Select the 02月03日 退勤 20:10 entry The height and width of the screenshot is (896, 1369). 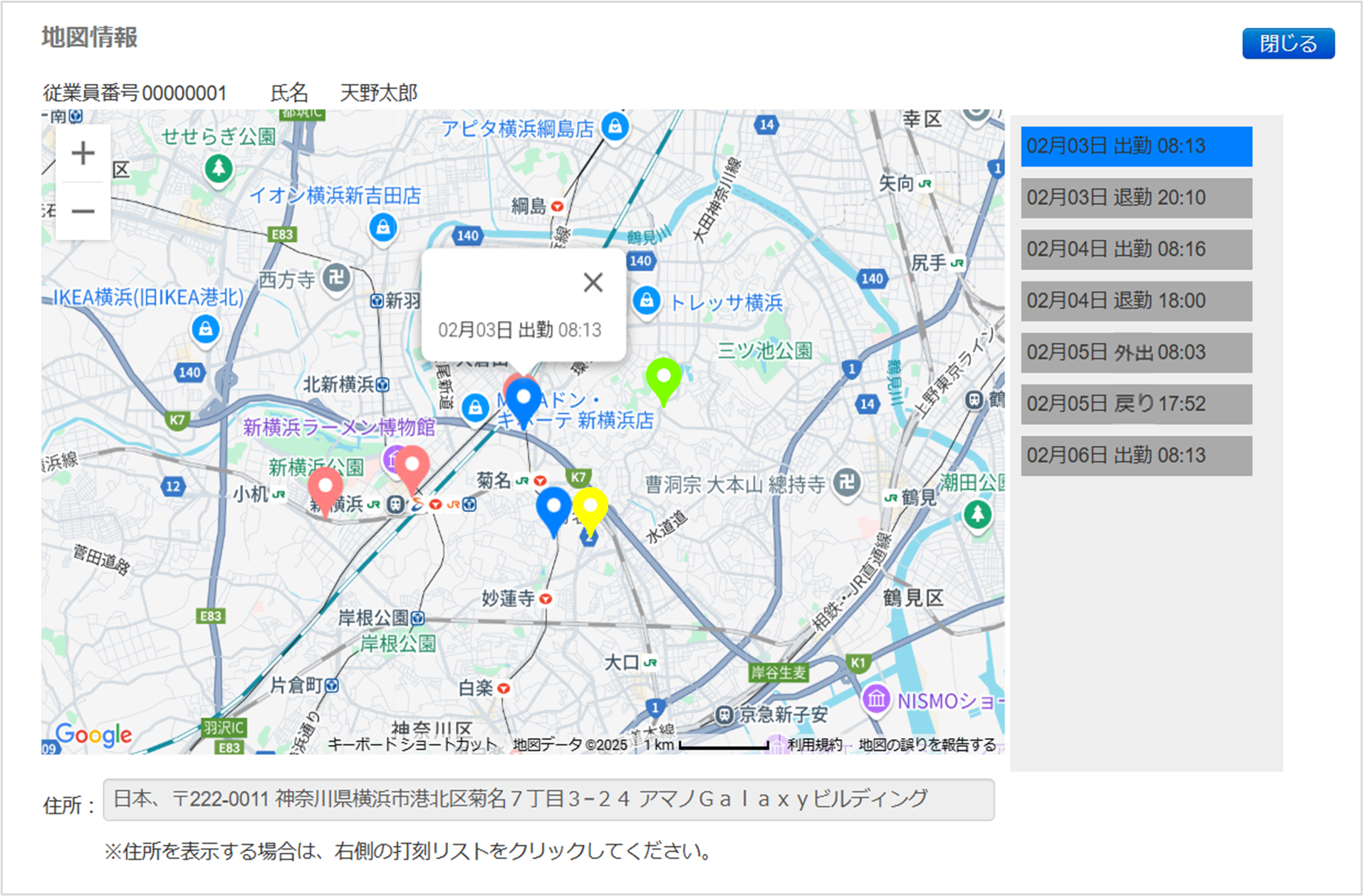point(1136,198)
